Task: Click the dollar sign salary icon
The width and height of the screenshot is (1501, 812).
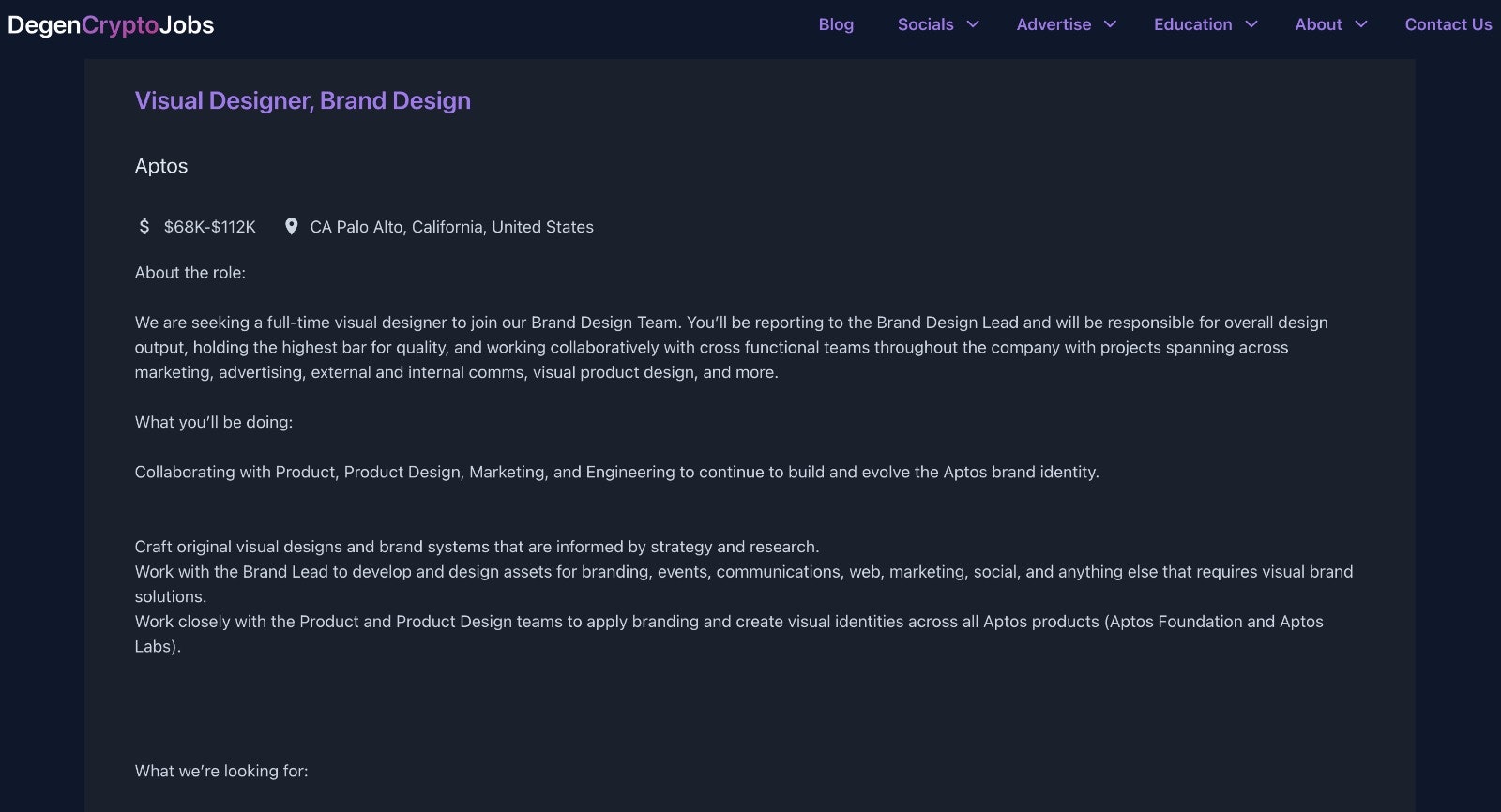Action: pyautogui.click(x=144, y=226)
